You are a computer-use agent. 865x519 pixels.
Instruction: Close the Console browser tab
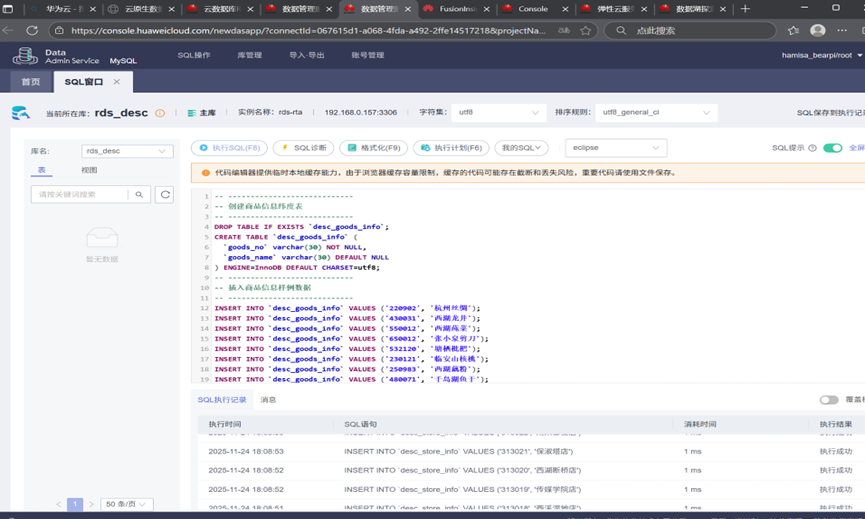pyautogui.click(x=565, y=9)
